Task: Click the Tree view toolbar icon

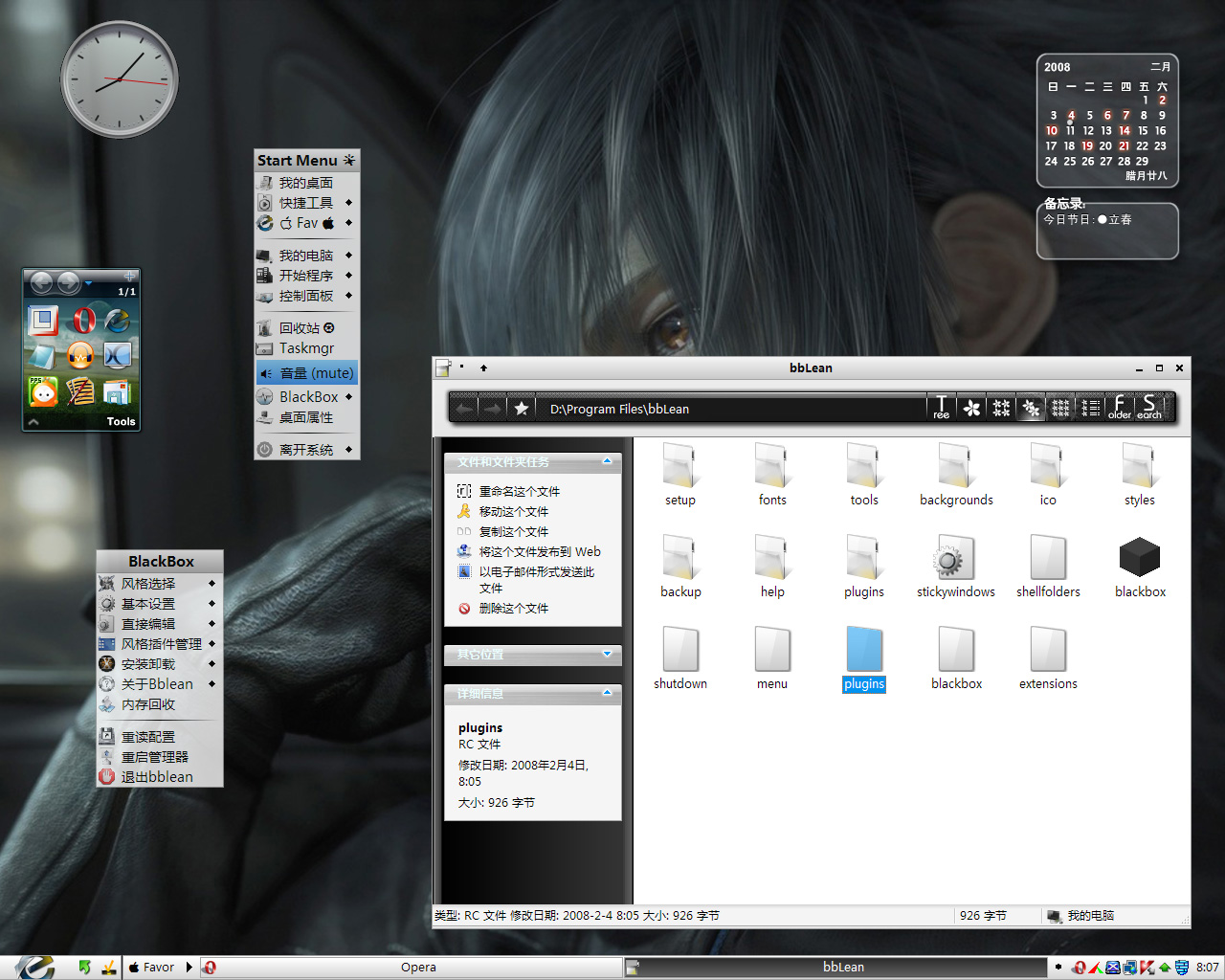Action: pos(942,408)
